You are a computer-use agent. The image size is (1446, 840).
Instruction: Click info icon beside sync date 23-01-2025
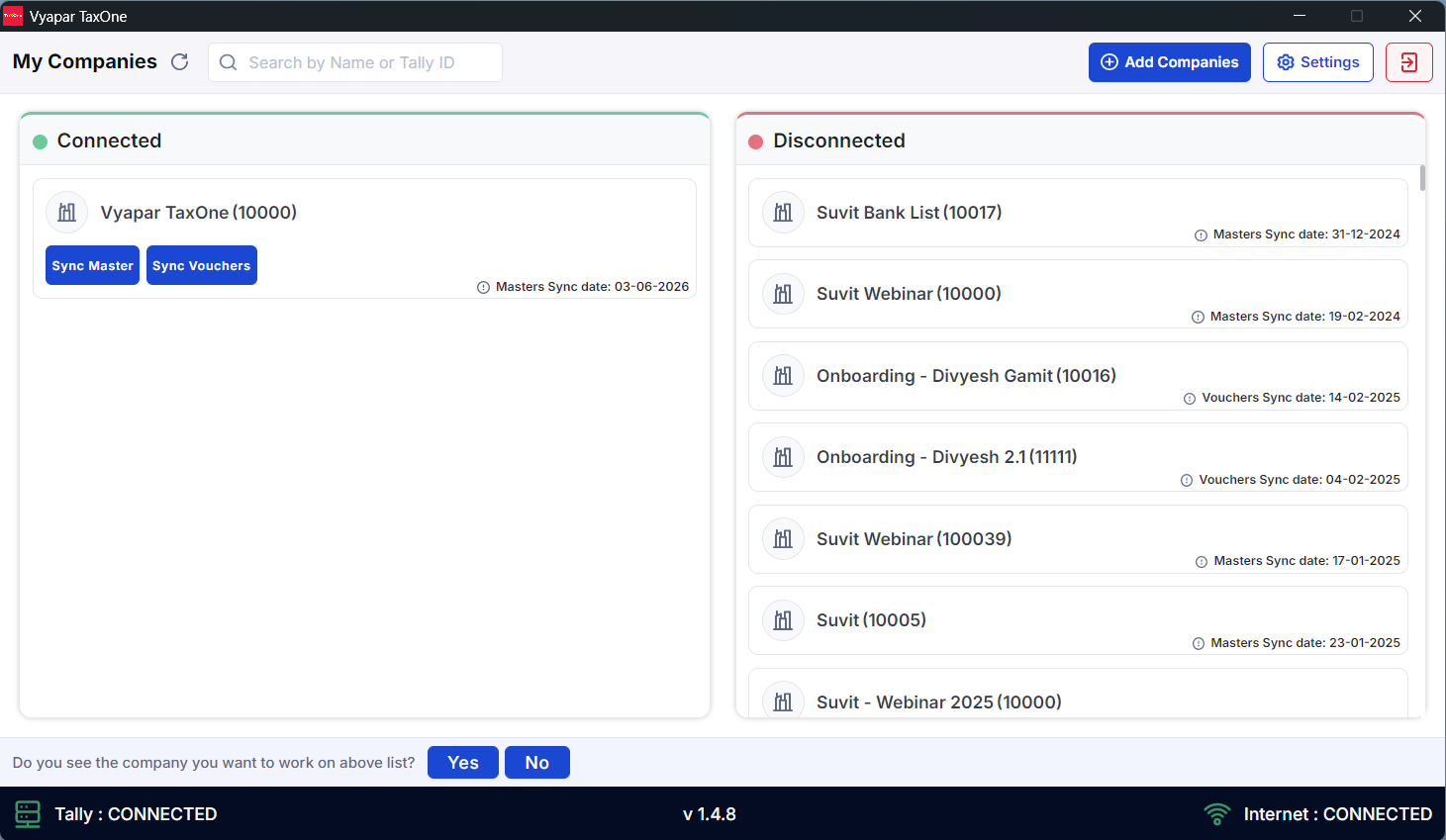point(1199,643)
